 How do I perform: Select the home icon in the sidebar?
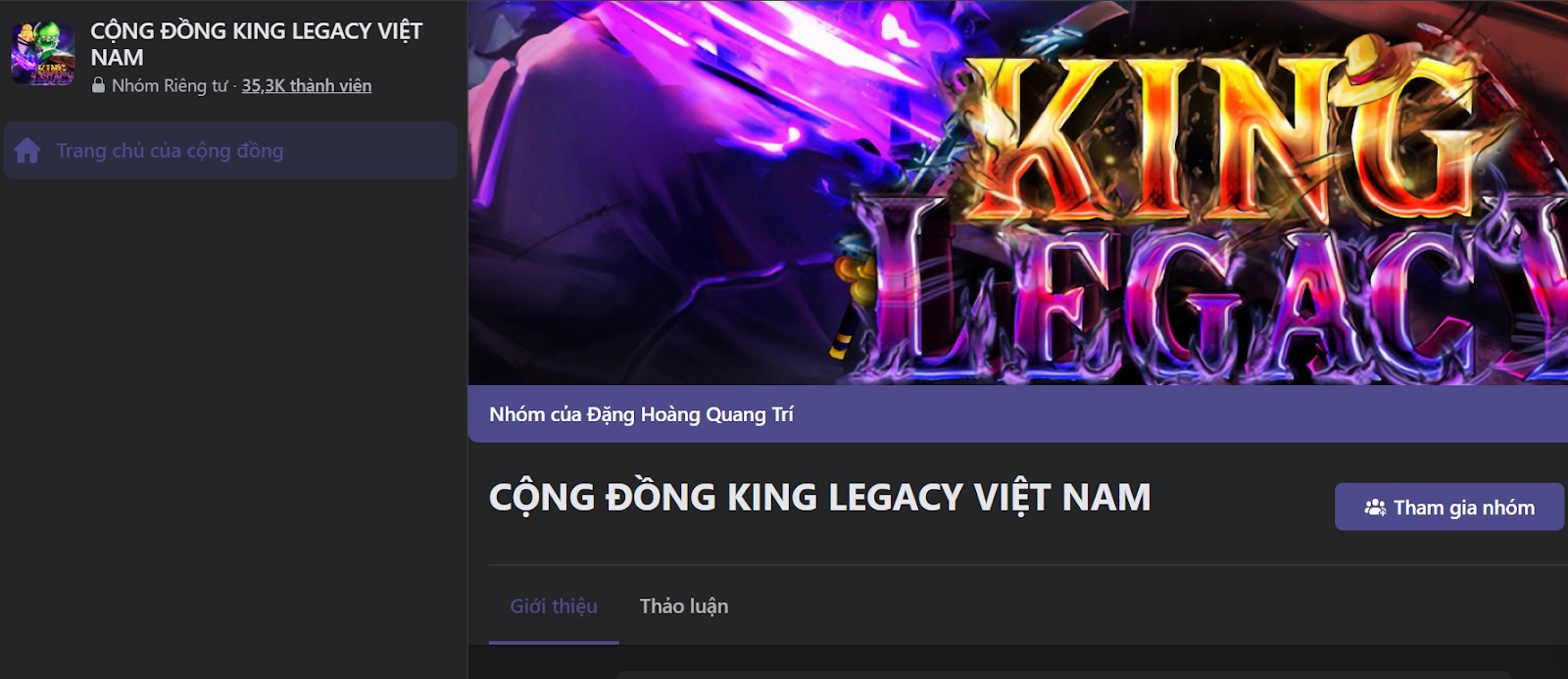tap(27, 150)
